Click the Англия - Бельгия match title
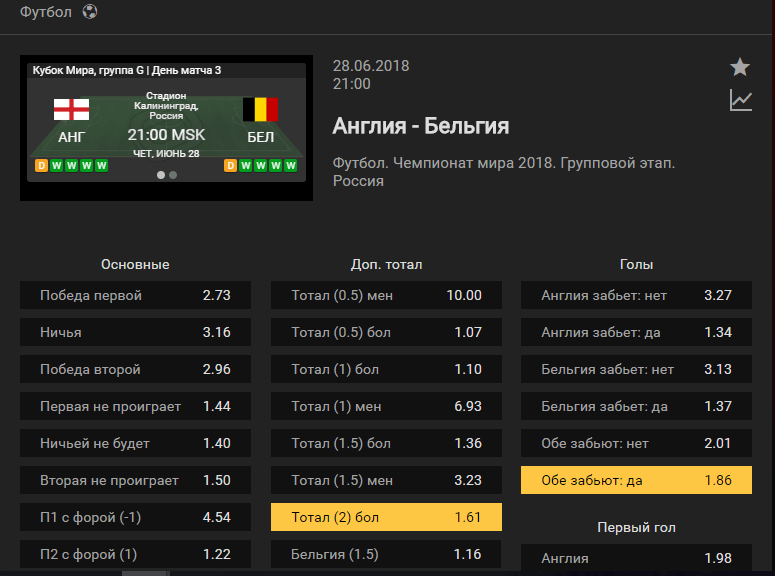 pyautogui.click(x=421, y=126)
